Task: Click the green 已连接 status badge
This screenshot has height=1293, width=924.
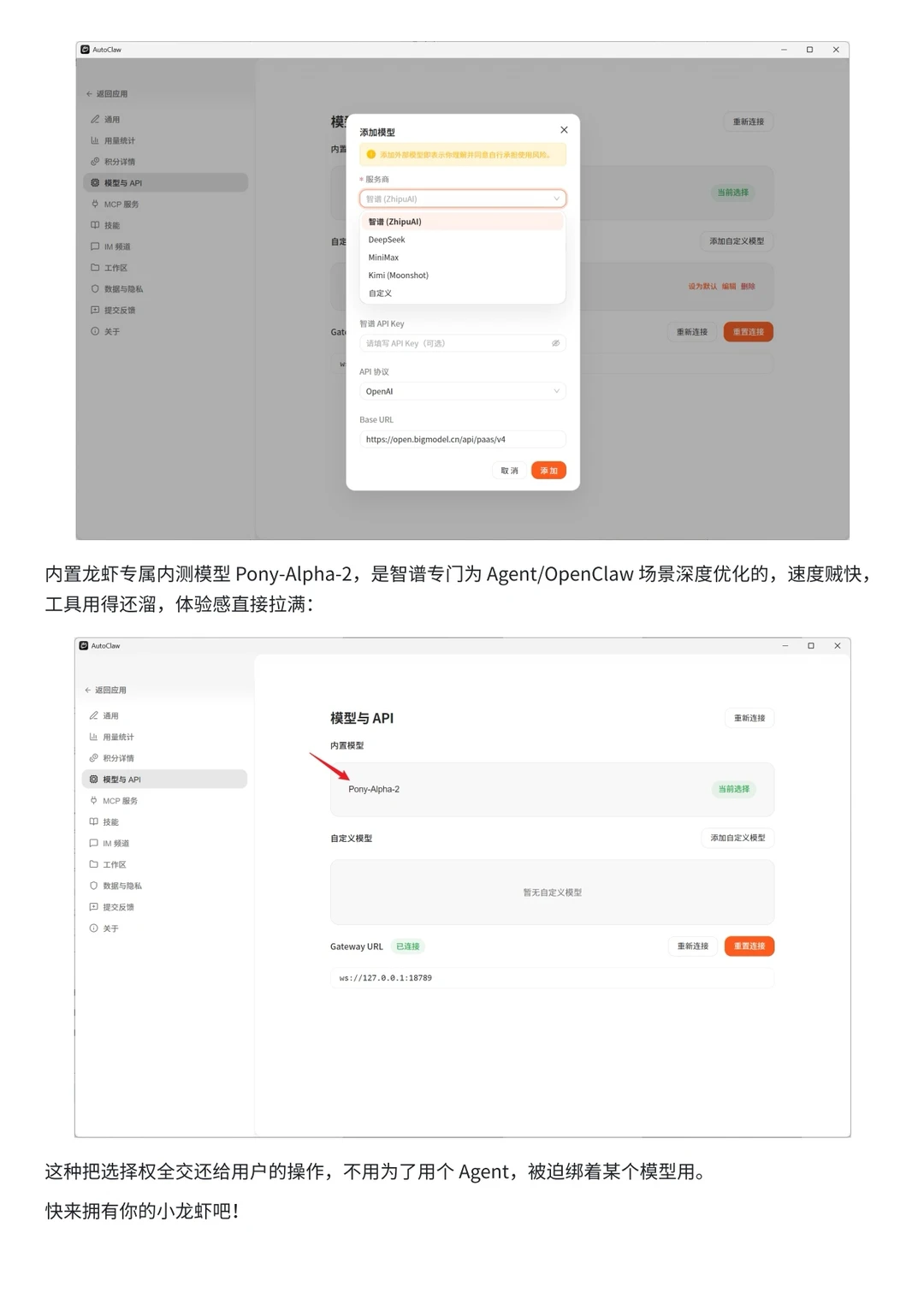Action: pyautogui.click(x=408, y=946)
